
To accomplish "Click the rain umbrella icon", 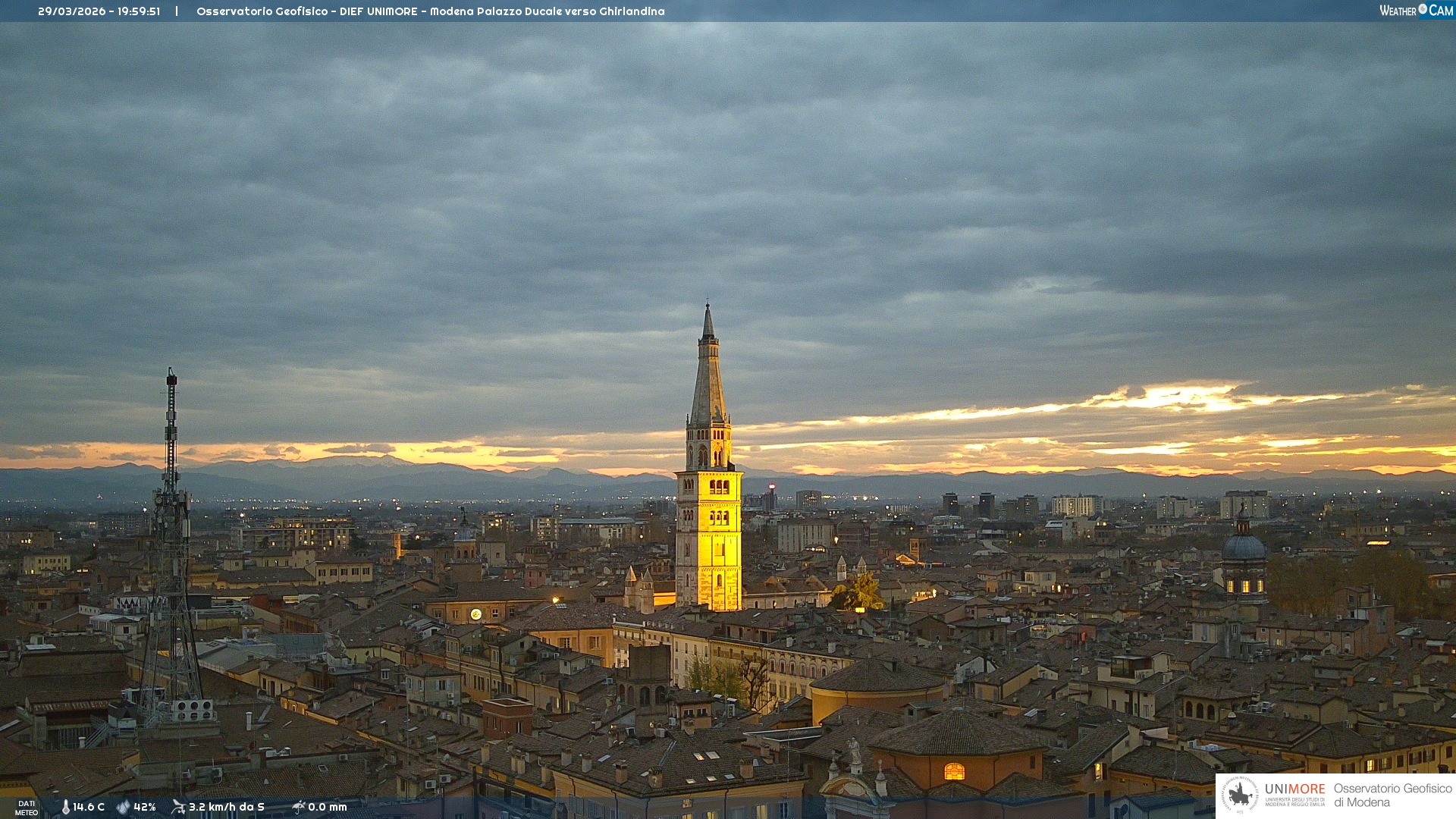I will click(298, 807).
